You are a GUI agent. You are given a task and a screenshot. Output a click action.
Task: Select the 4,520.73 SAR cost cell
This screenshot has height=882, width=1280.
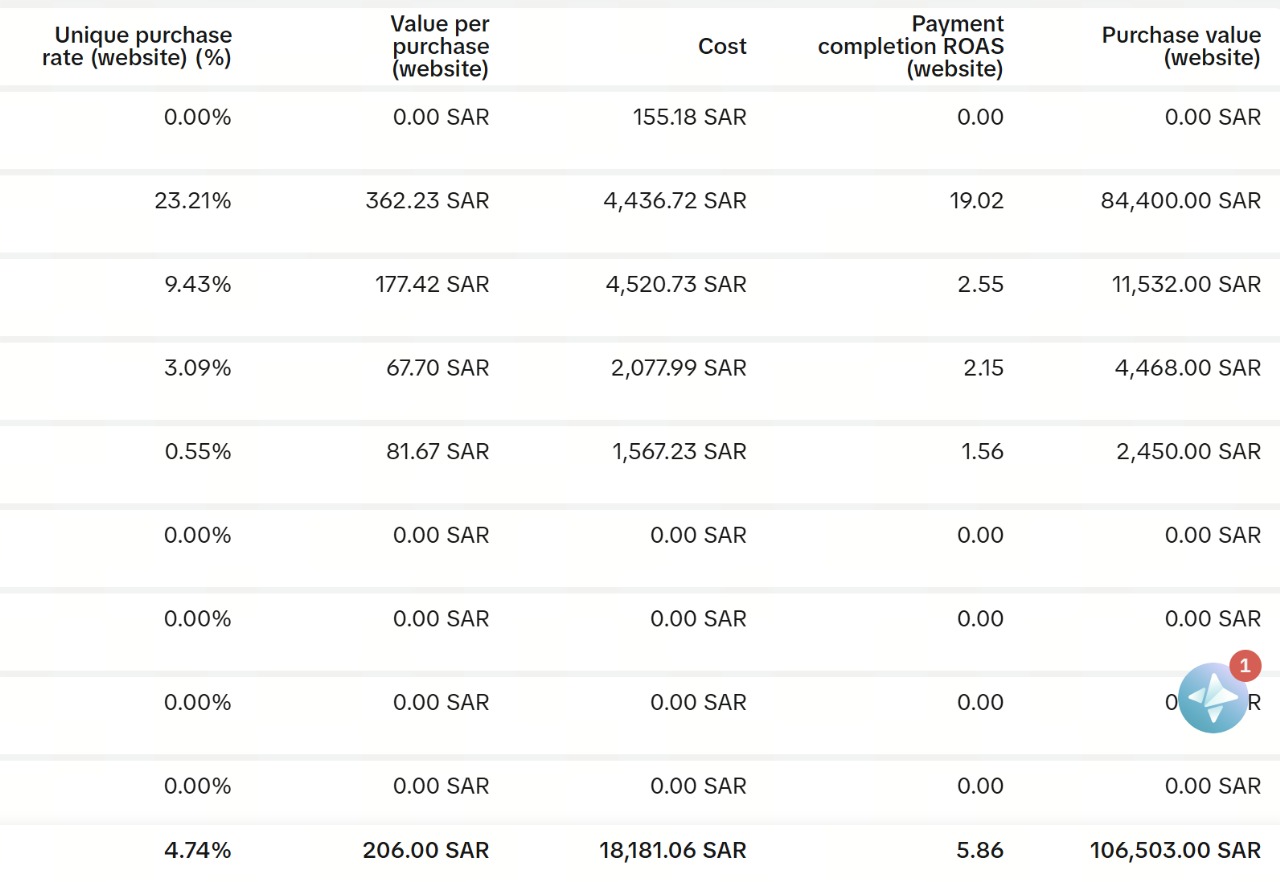pos(676,285)
